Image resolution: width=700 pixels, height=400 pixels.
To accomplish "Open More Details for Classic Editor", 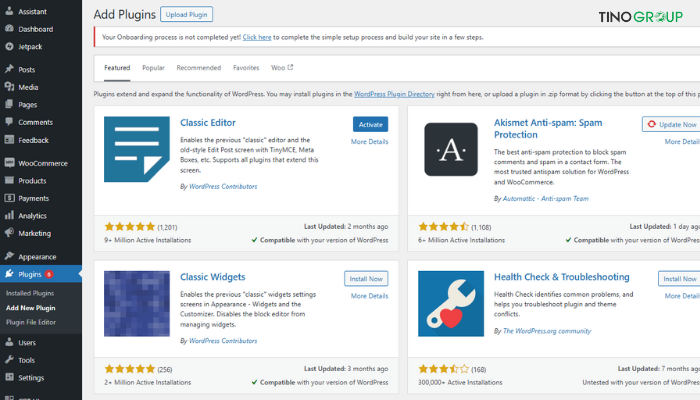I will tap(369, 142).
